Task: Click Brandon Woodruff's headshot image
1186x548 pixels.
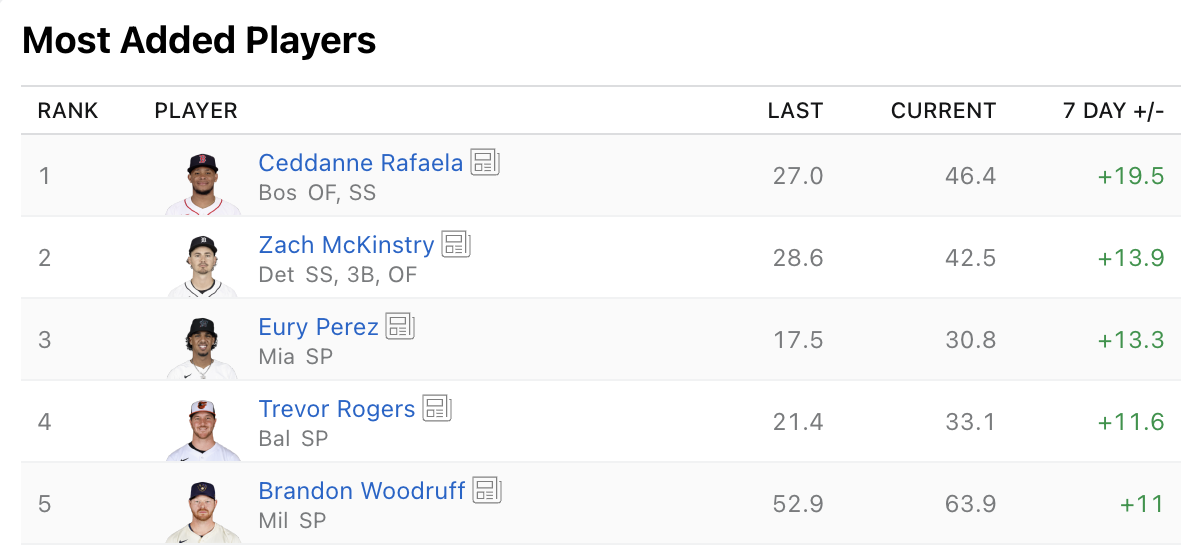Action: point(203,512)
